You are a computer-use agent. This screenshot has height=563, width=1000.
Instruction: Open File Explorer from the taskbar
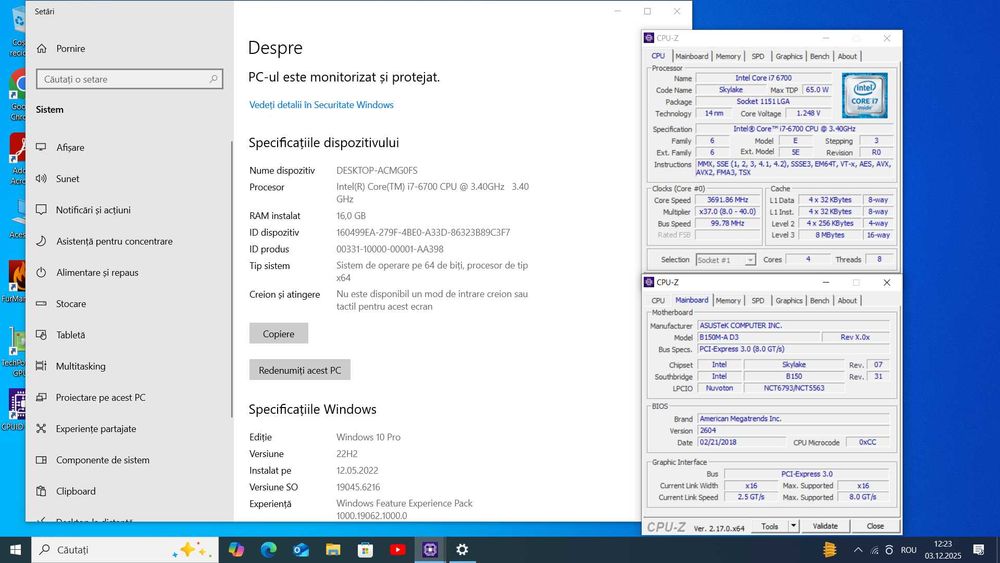(x=333, y=550)
